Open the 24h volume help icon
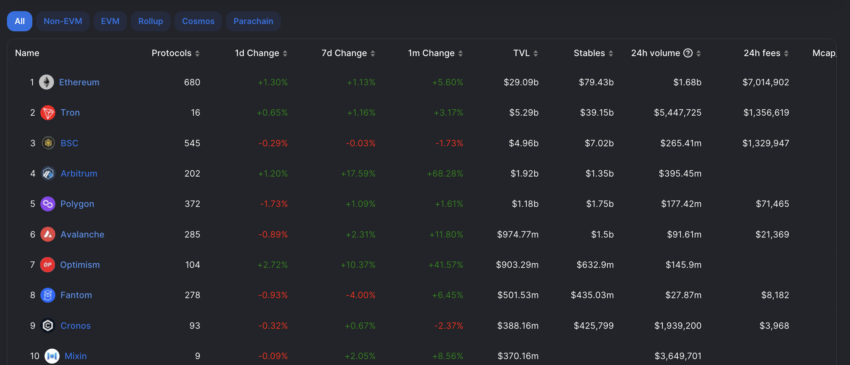Viewport: 850px width, 365px height. [688, 53]
